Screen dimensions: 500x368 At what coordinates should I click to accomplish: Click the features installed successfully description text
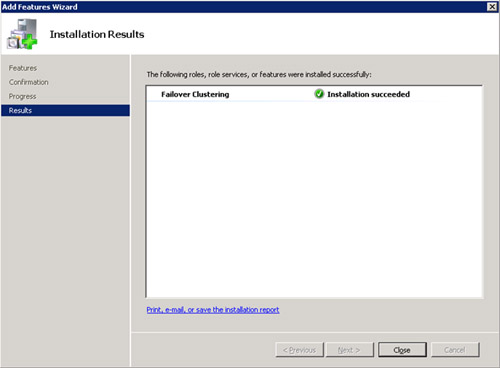(259, 74)
